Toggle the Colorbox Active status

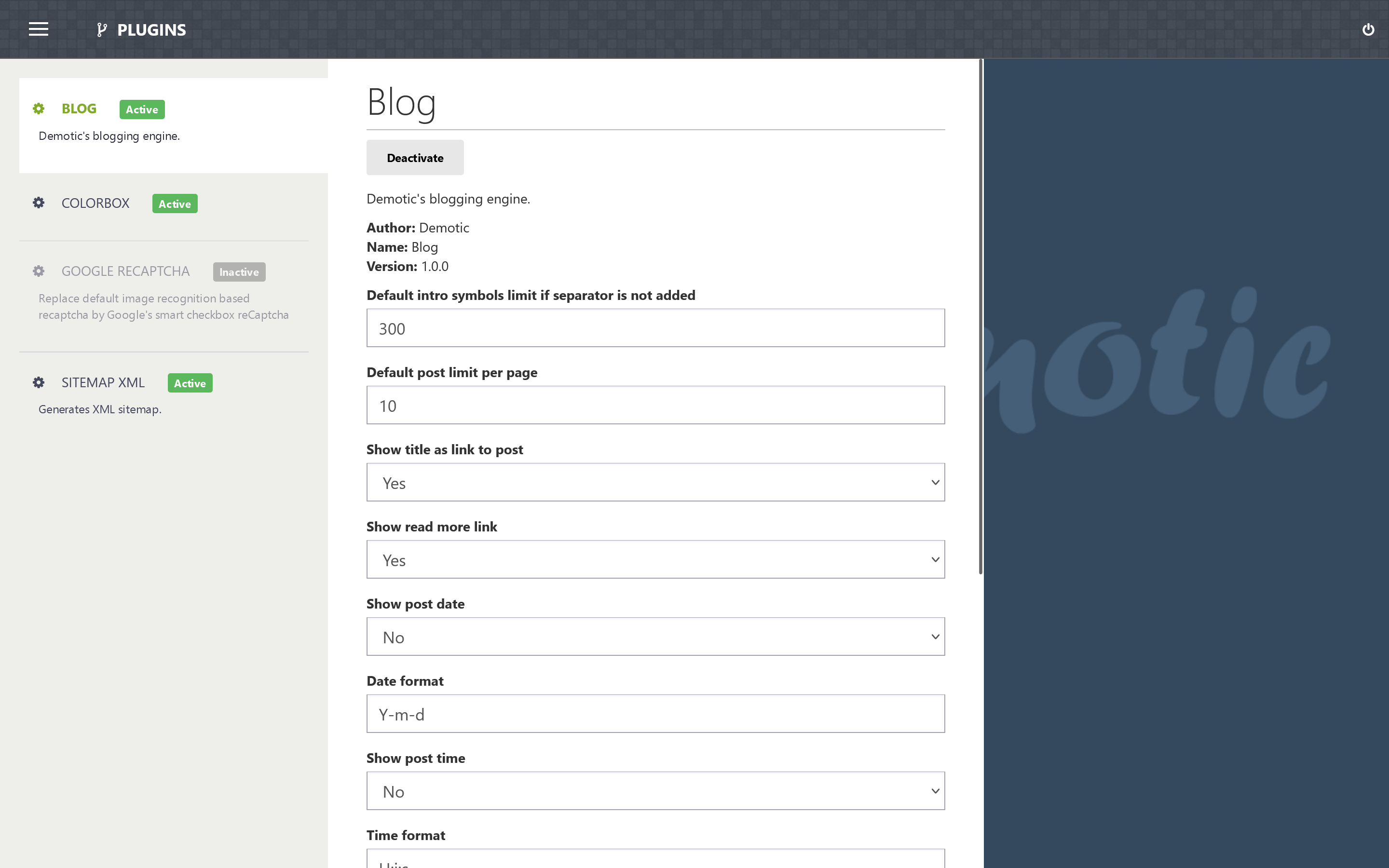tap(173, 203)
